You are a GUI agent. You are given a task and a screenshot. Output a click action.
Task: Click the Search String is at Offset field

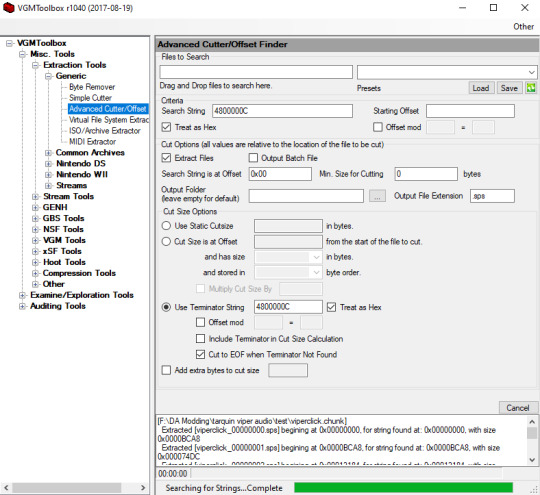pyautogui.click(x=280, y=174)
